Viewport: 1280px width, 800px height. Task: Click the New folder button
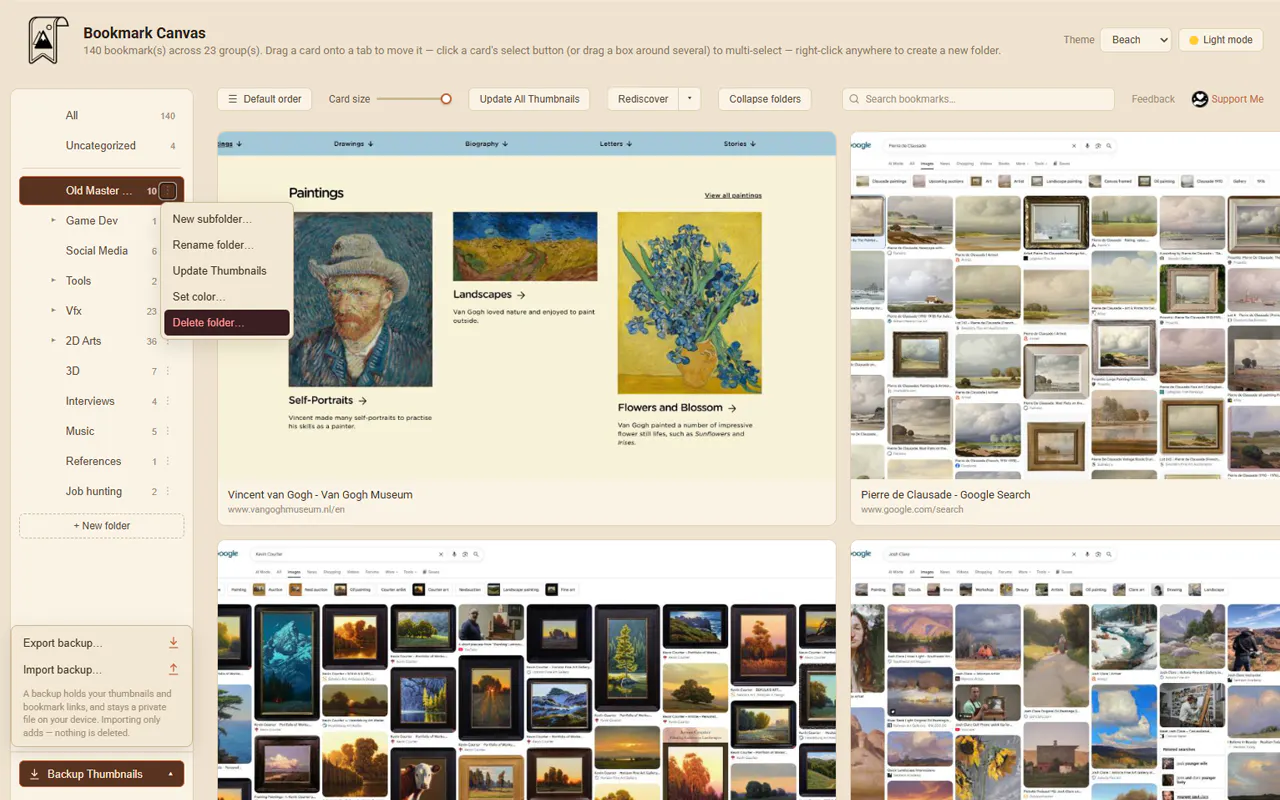click(x=101, y=526)
